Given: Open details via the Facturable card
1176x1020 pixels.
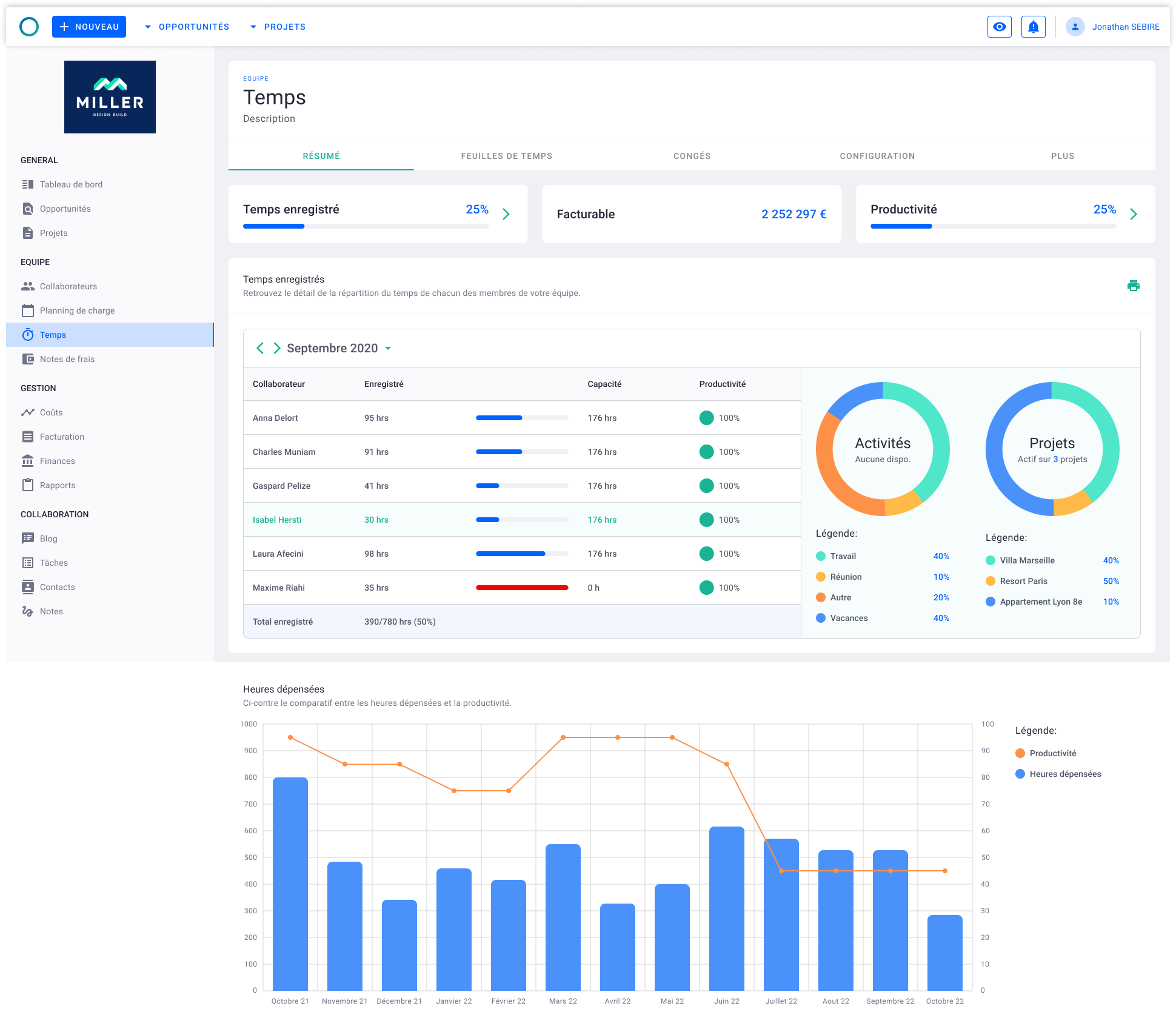Looking at the screenshot, I should [691, 214].
